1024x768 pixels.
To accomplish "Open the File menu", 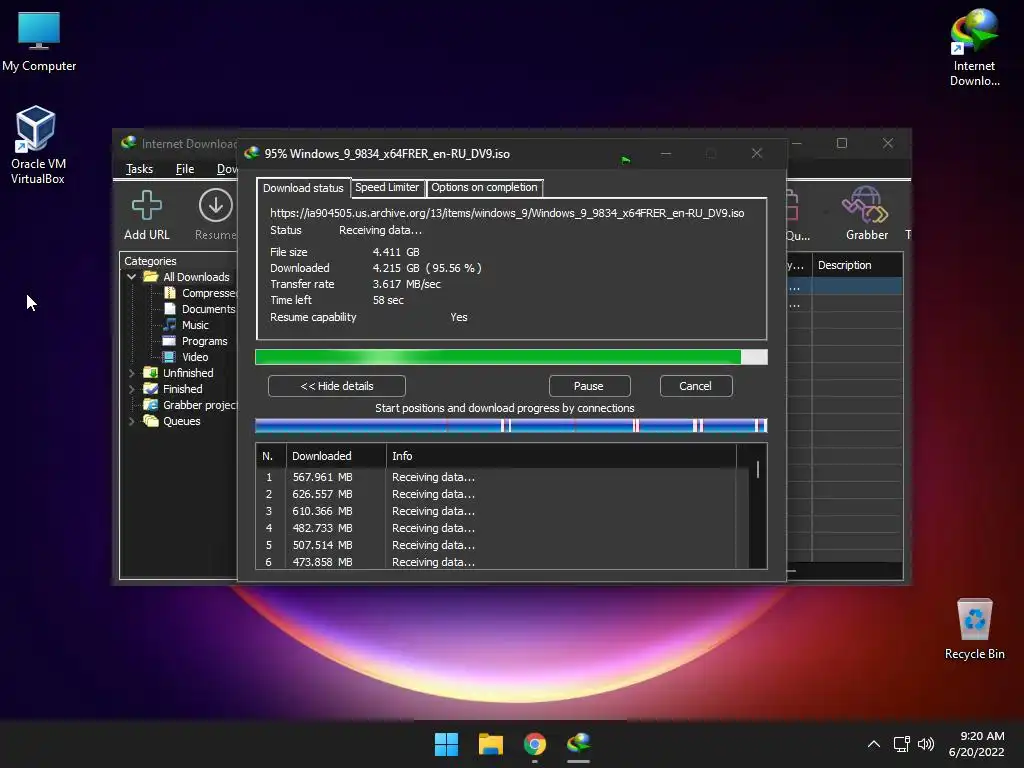I will point(185,169).
